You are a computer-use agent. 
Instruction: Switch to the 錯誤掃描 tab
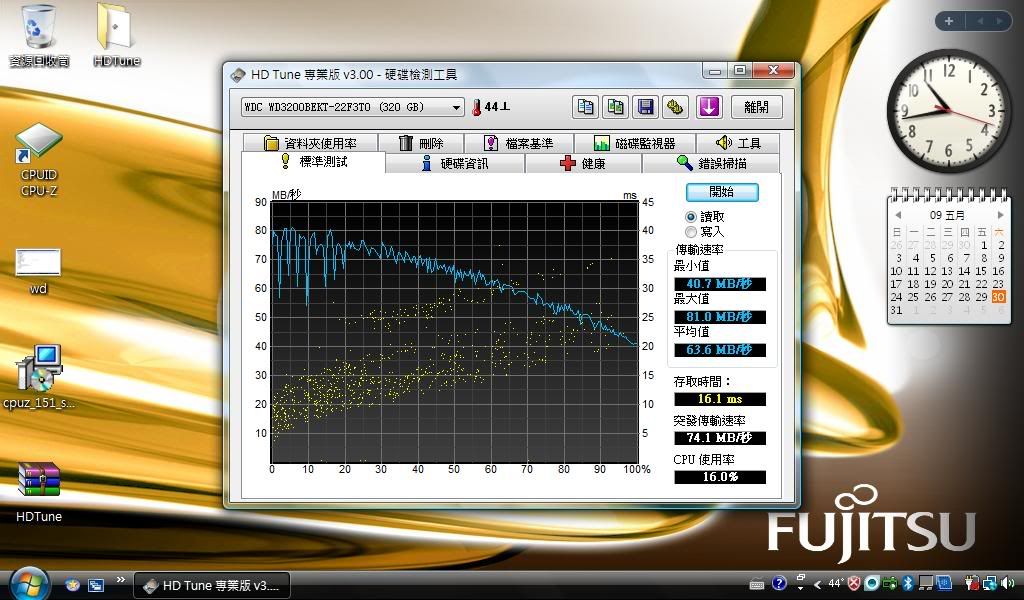pos(711,163)
